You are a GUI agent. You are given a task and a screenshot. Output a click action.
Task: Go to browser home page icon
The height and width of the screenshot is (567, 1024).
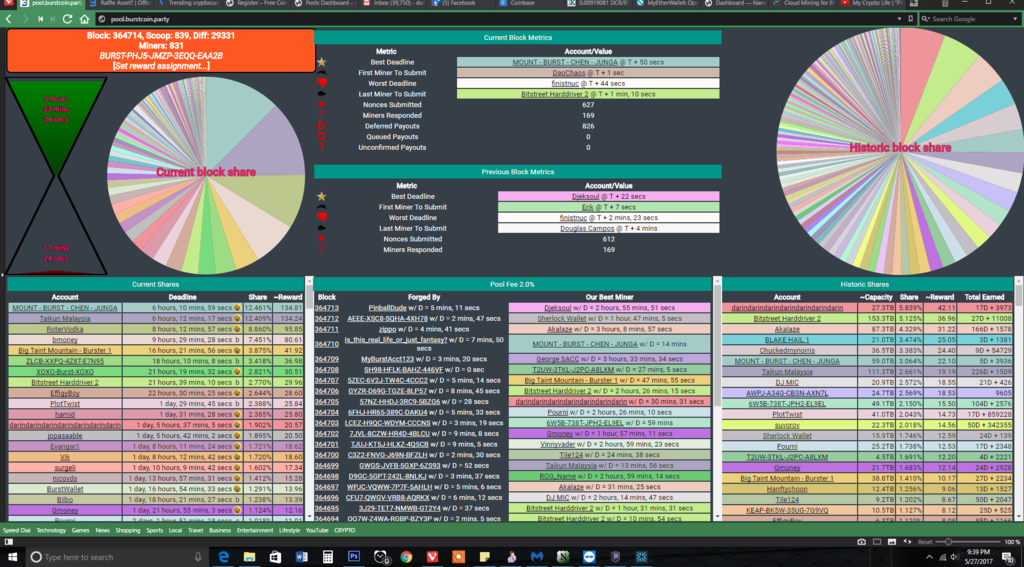(x=85, y=19)
